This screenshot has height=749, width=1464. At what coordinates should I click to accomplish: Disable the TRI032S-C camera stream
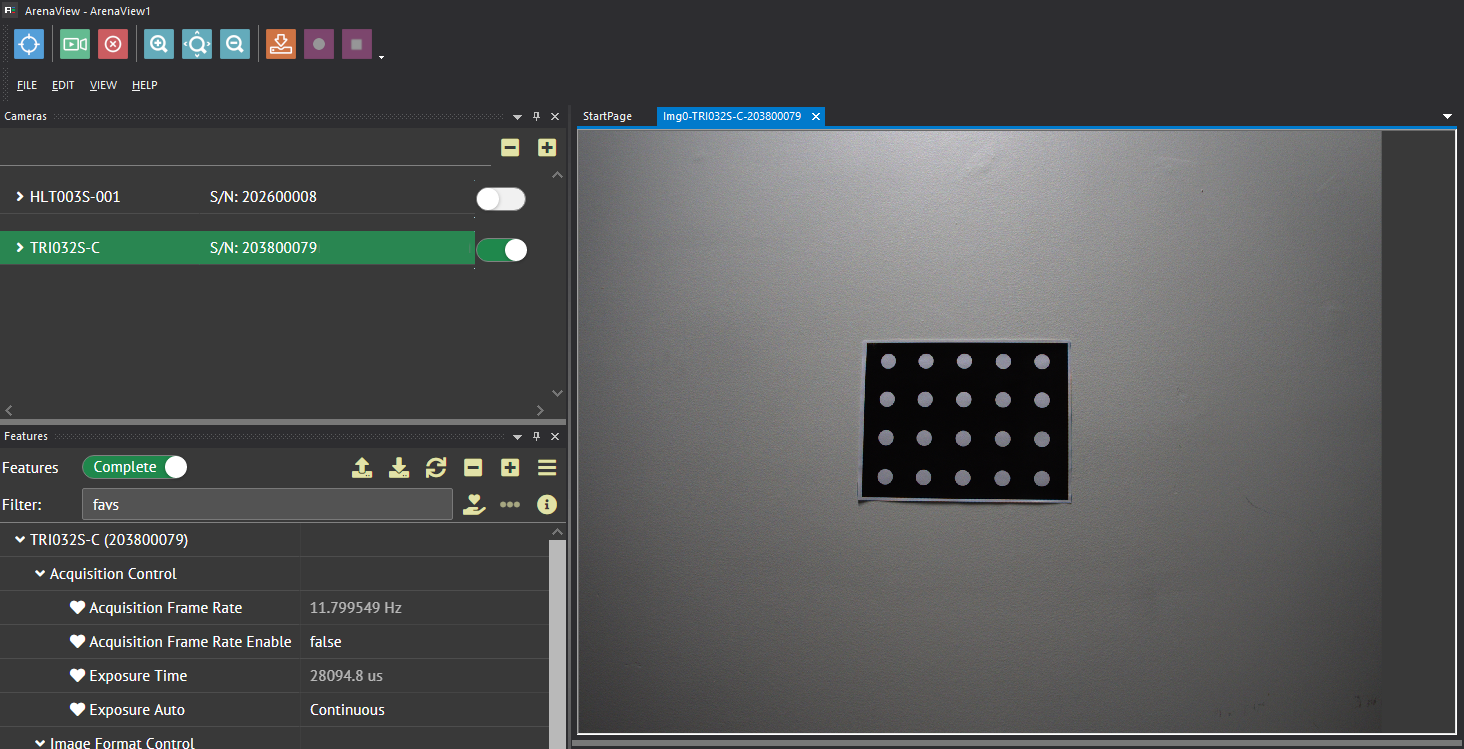pyautogui.click(x=501, y=249)
